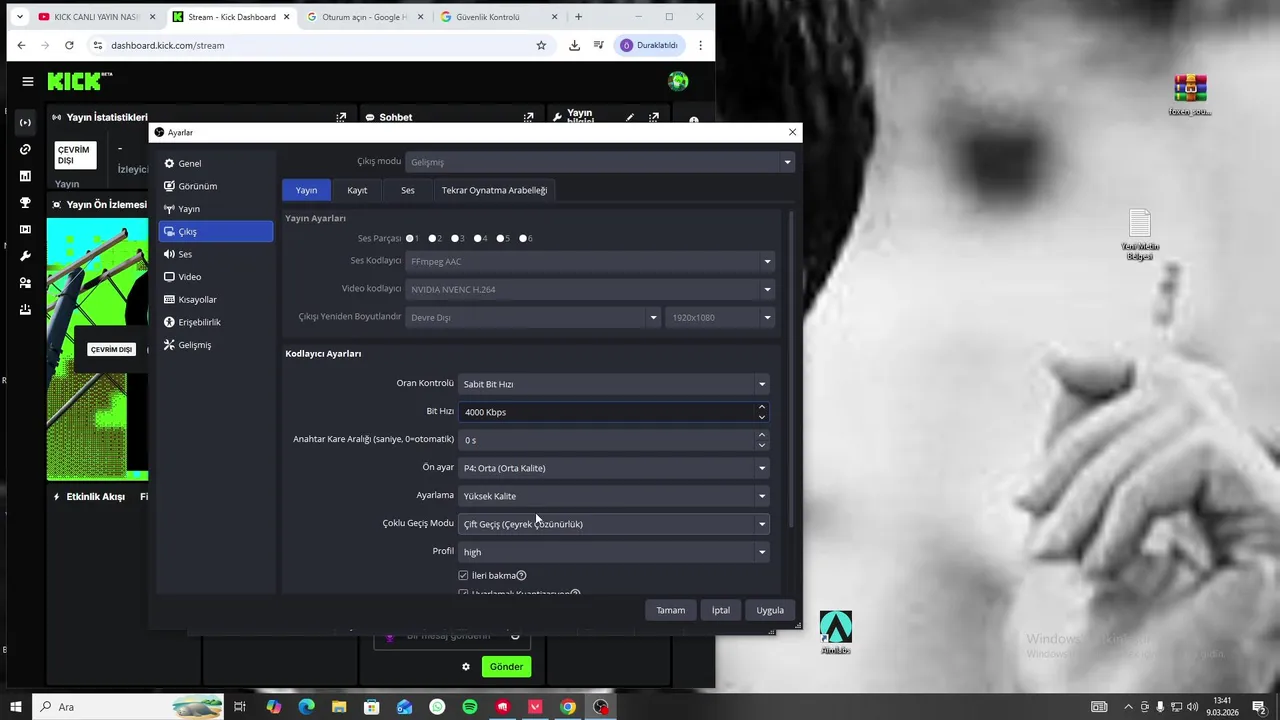Open the Çıkış modu dropdown
The width and height of the screenshot is (1280, 720).
click(x=600, y=162)
